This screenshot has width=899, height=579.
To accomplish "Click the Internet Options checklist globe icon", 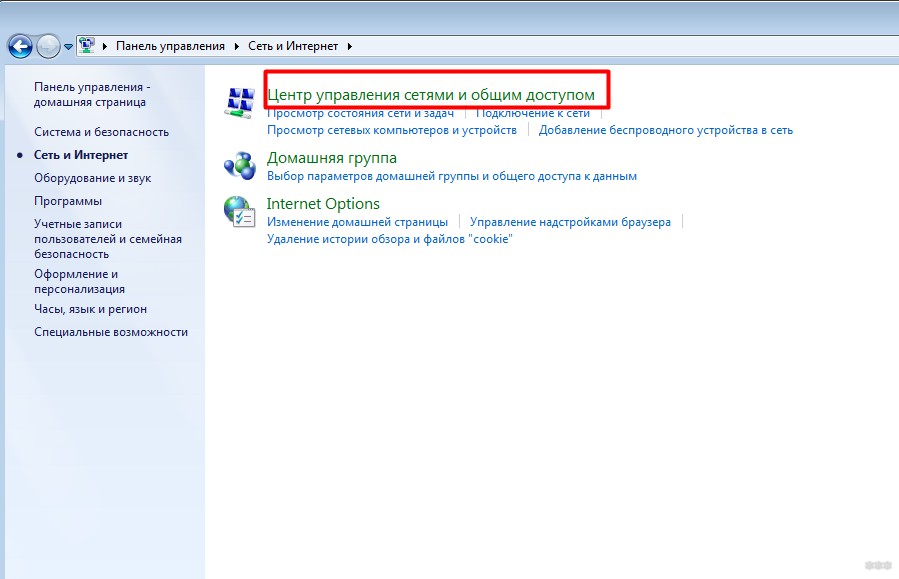I will (240, 211).
